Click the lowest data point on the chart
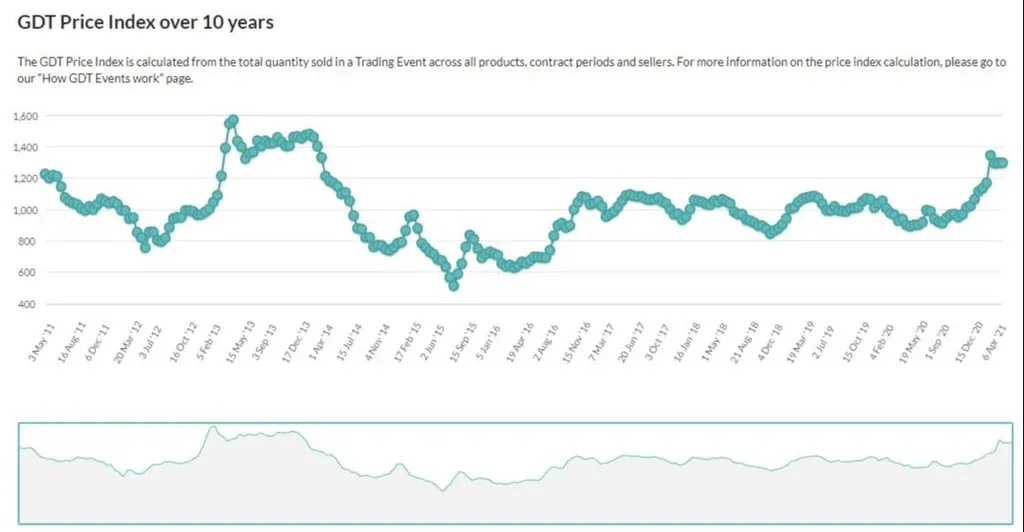This screenshot has width=1024, height=532. [453, 285]
